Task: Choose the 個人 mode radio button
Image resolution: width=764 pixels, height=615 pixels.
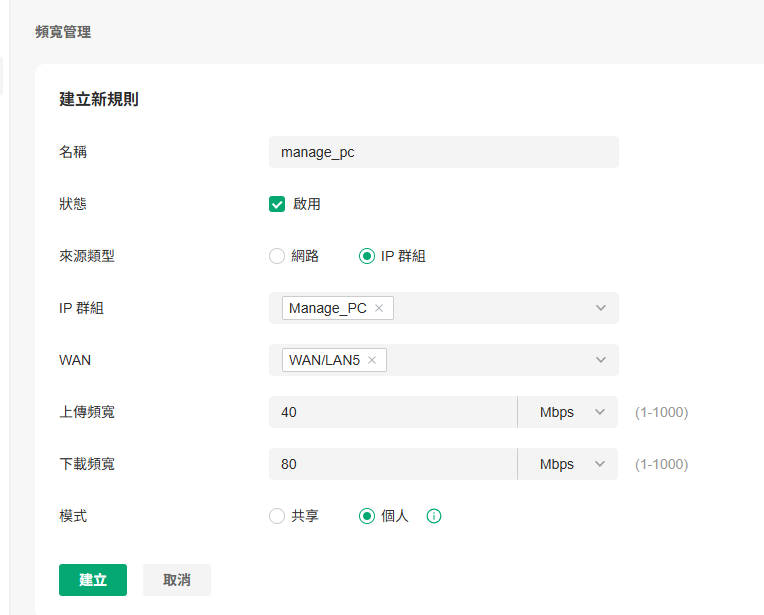Action: point(366,516)
